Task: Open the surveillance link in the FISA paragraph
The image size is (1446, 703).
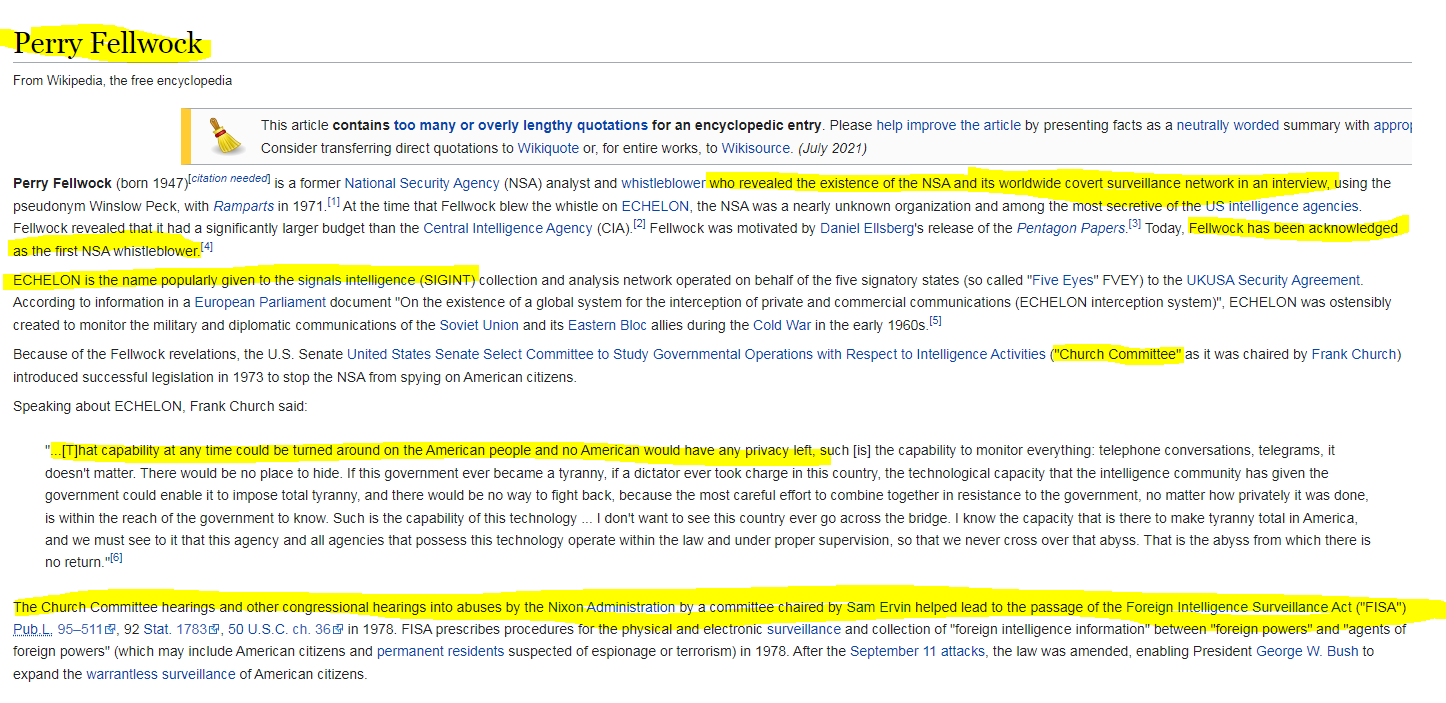Action: pyautogui.click(x=803, y=630)
